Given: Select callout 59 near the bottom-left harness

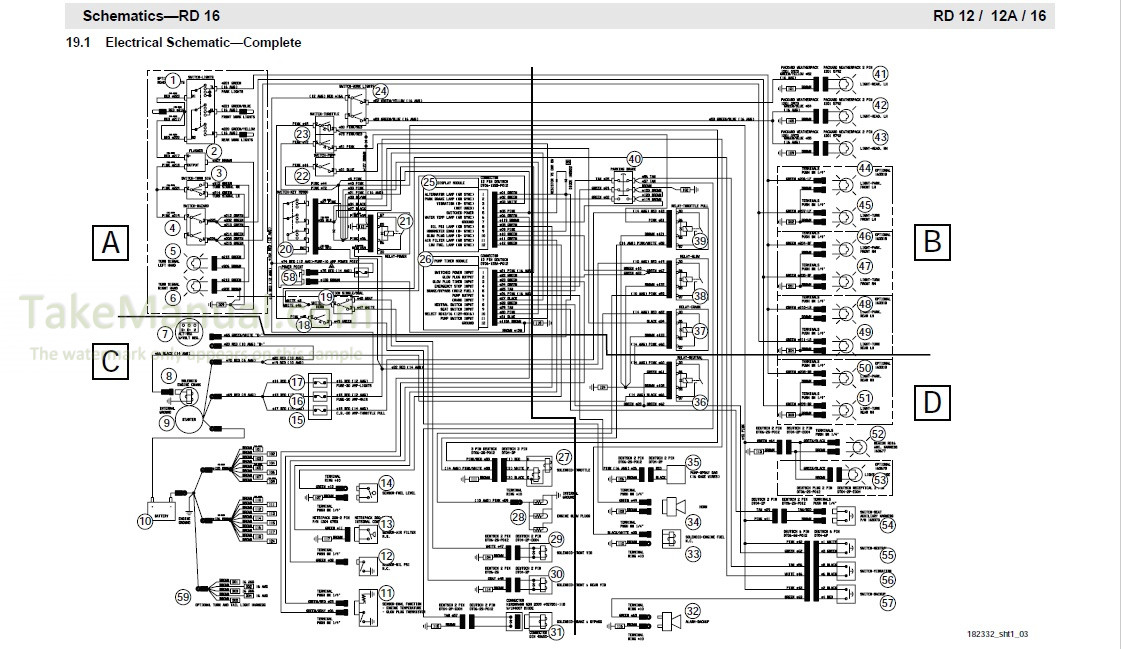Looking at the screenshot, I should point(183,597).
